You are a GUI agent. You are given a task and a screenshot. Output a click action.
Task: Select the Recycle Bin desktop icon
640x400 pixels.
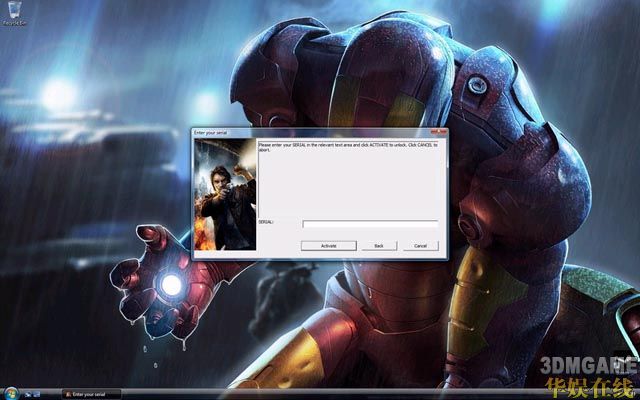click(x=14, y=13)
